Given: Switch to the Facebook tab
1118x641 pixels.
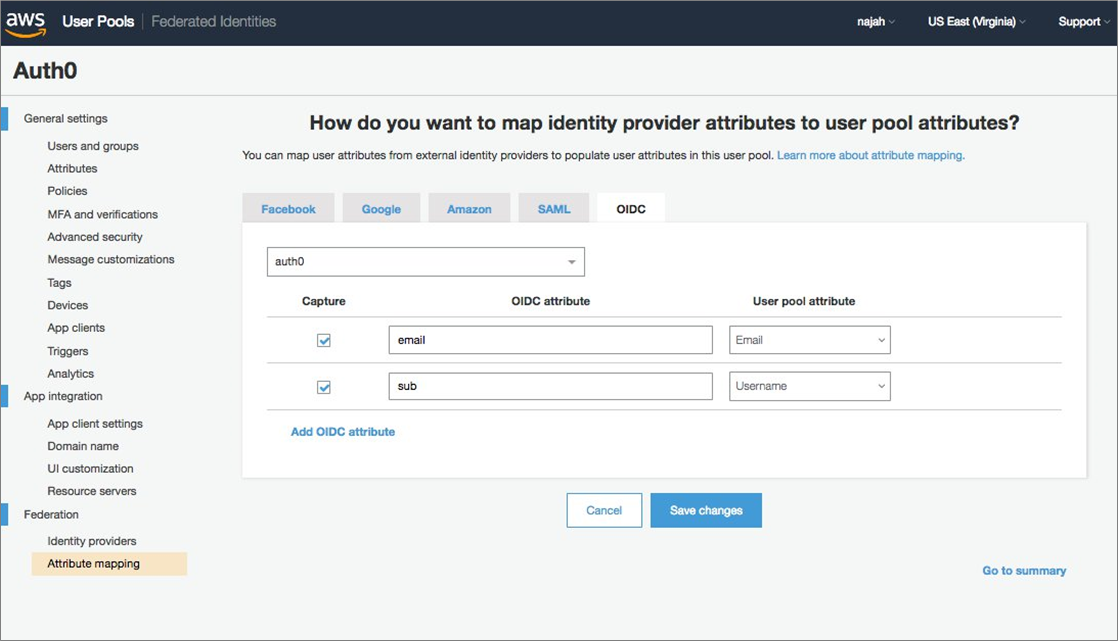Looking at the screenshot, I should point(288,208).
